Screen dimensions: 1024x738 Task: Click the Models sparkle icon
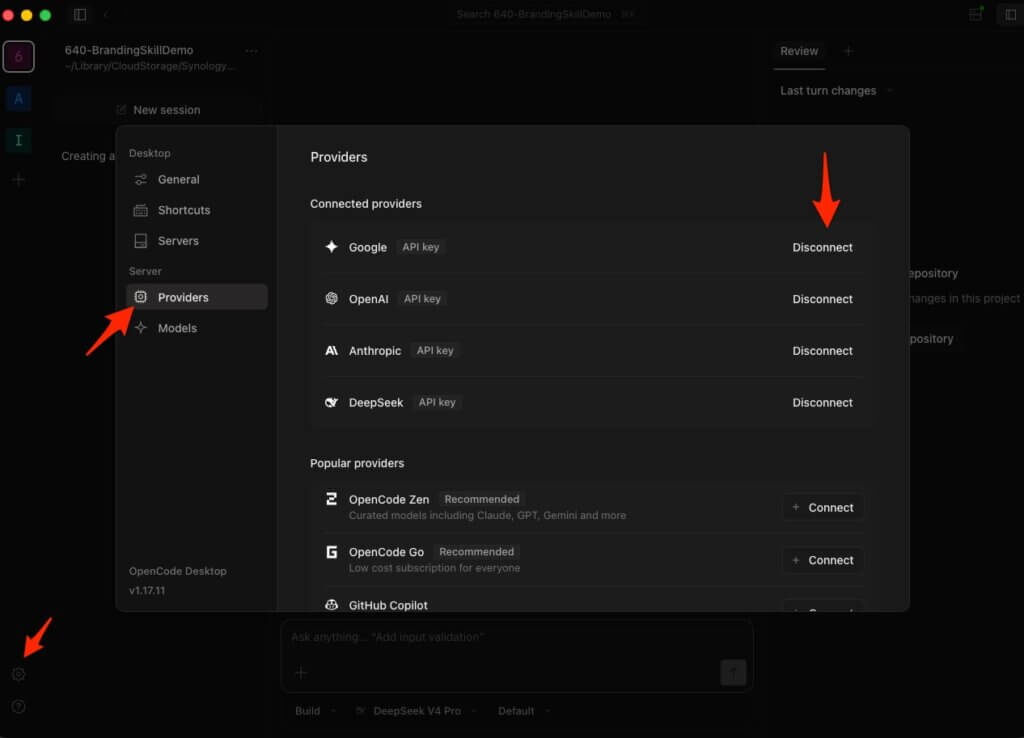coord(140,328)
